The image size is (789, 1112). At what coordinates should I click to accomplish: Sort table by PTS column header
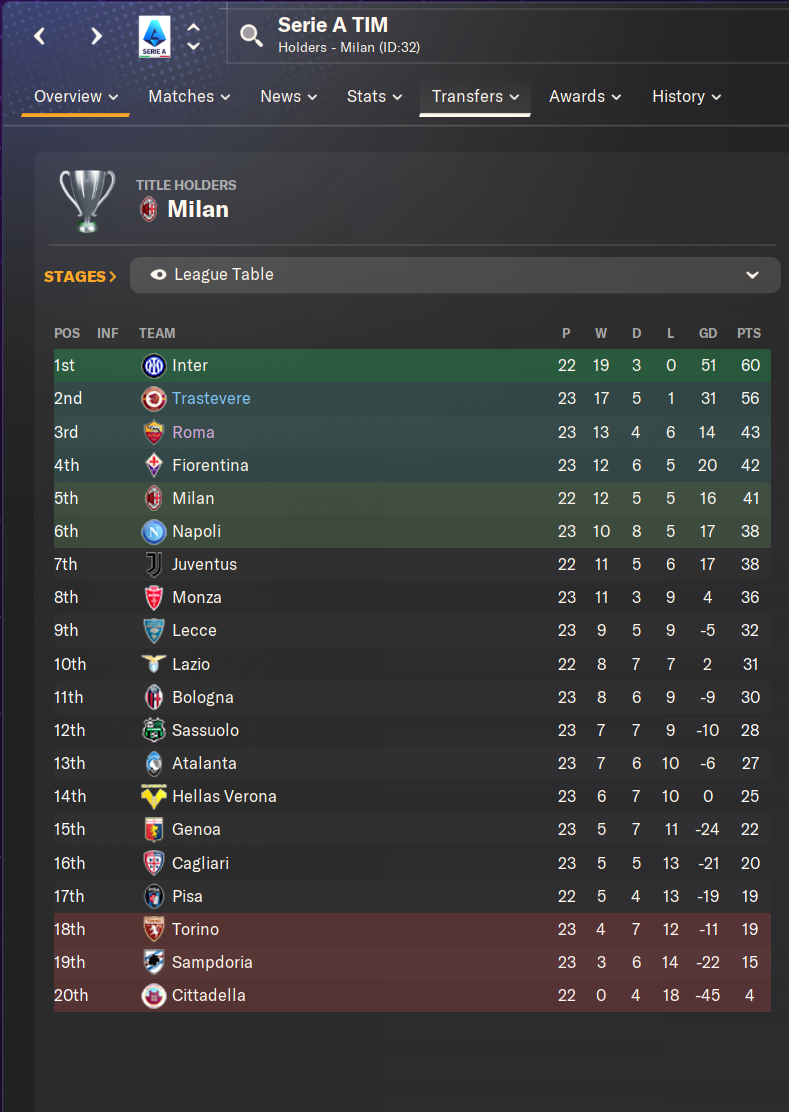point(749,333)
